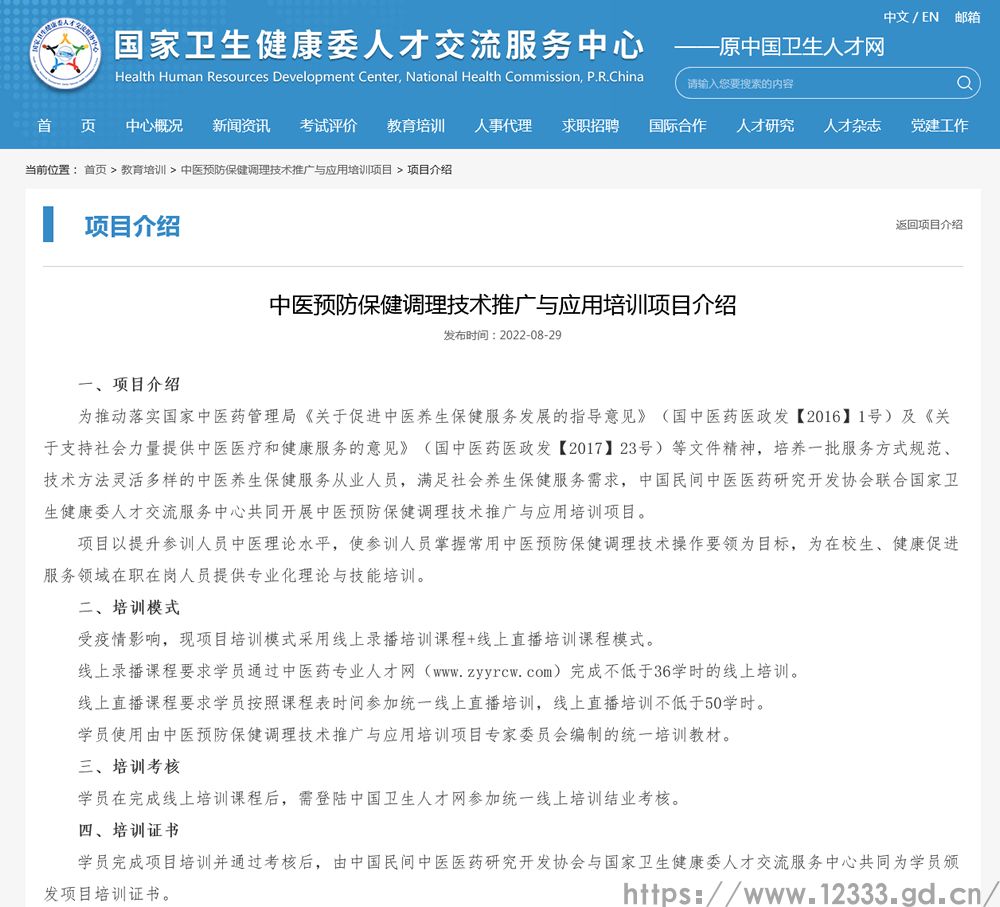Viewport: 1000px width, 907px height.
Task: Click the search magnifier icon
Action: pos(964,83)
